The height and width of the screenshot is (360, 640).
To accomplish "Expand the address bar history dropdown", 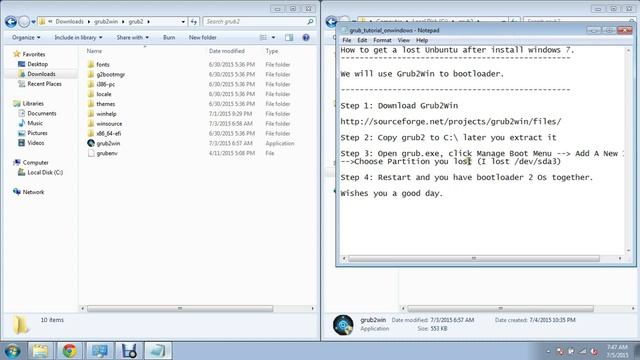I will 183,22.
